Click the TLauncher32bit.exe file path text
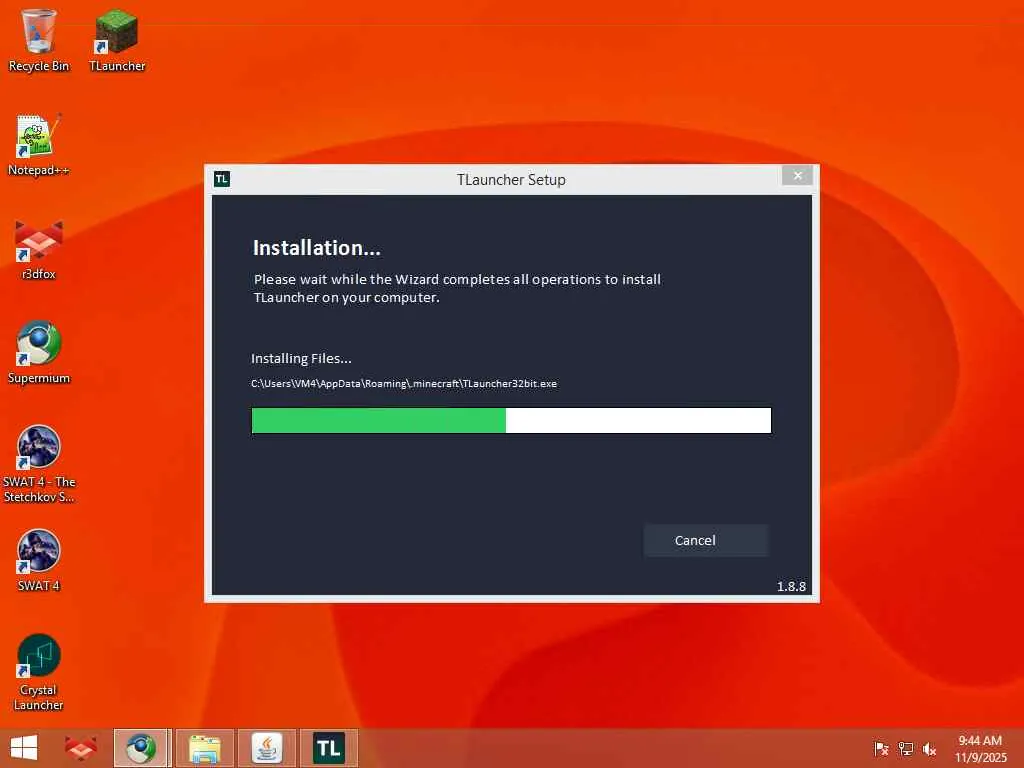The height and width of the screenshot is (768, 1024). [x=404, y=383]
